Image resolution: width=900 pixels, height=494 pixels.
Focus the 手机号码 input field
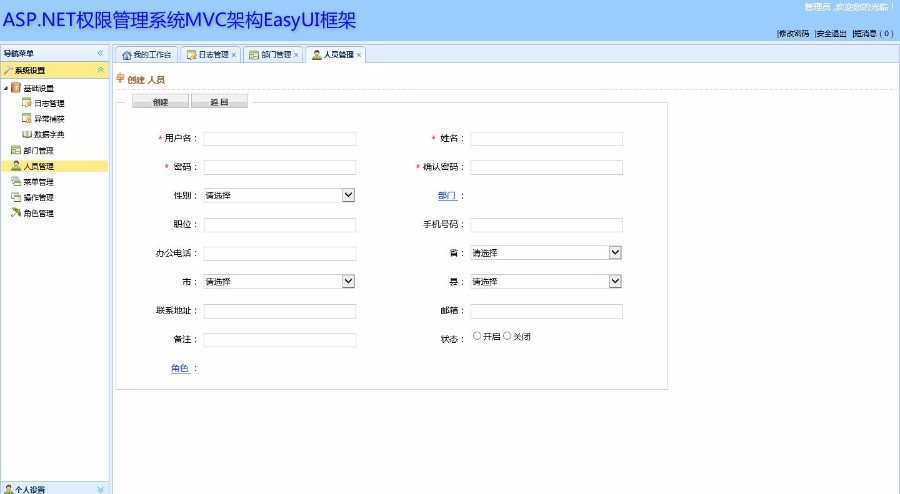point(546,224)
